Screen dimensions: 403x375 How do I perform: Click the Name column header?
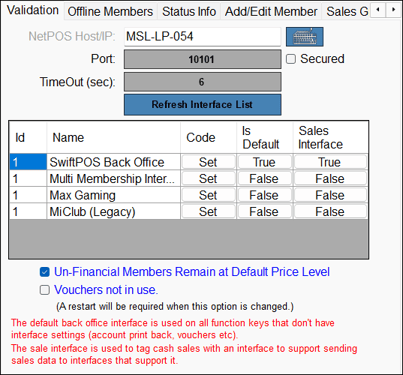pos(114,138)
